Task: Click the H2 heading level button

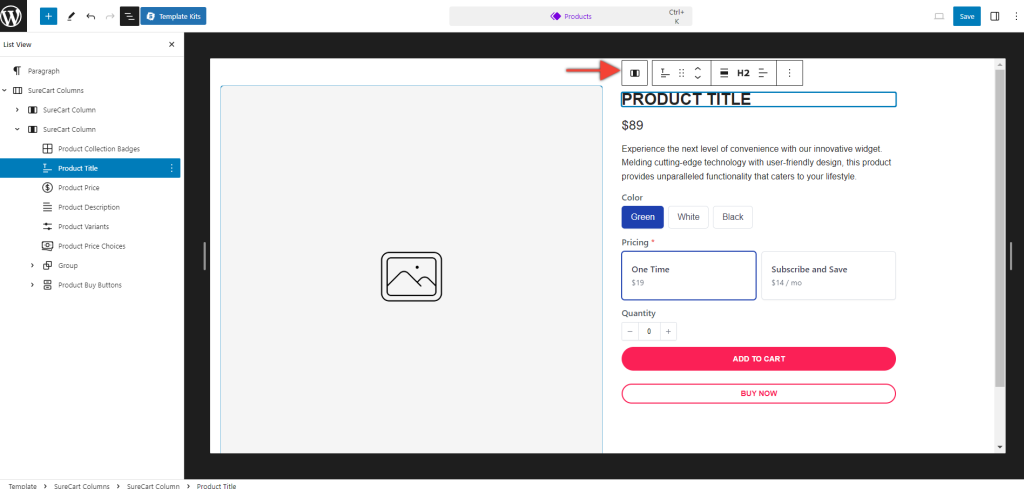Action: [x=743, y=73]
